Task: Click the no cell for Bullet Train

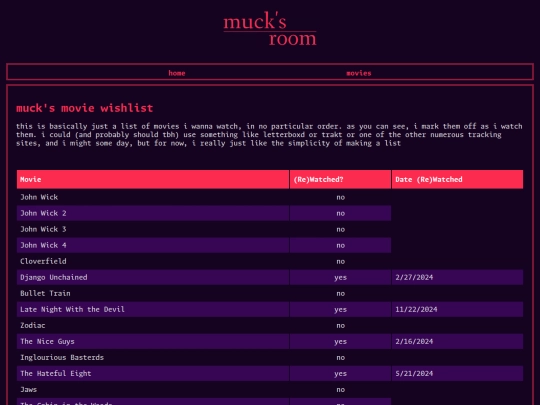Action: pyautogui.click(x=340, y=293)
